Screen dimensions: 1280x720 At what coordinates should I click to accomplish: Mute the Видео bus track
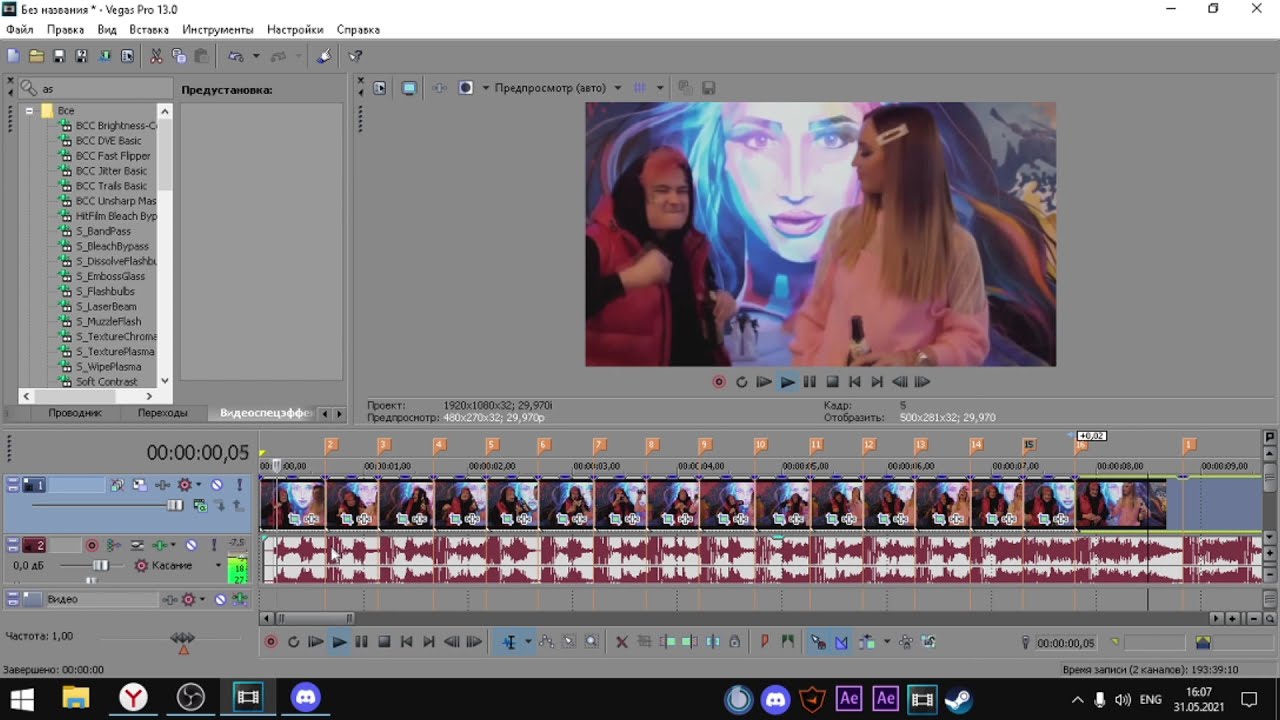(219, 599)
